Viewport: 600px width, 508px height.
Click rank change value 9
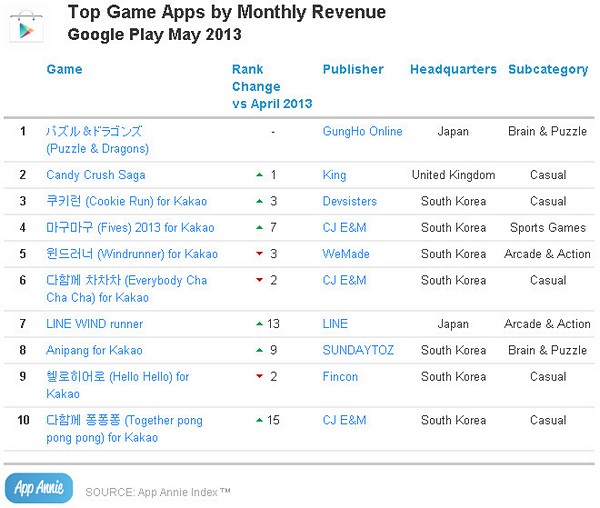pos(273,350)
